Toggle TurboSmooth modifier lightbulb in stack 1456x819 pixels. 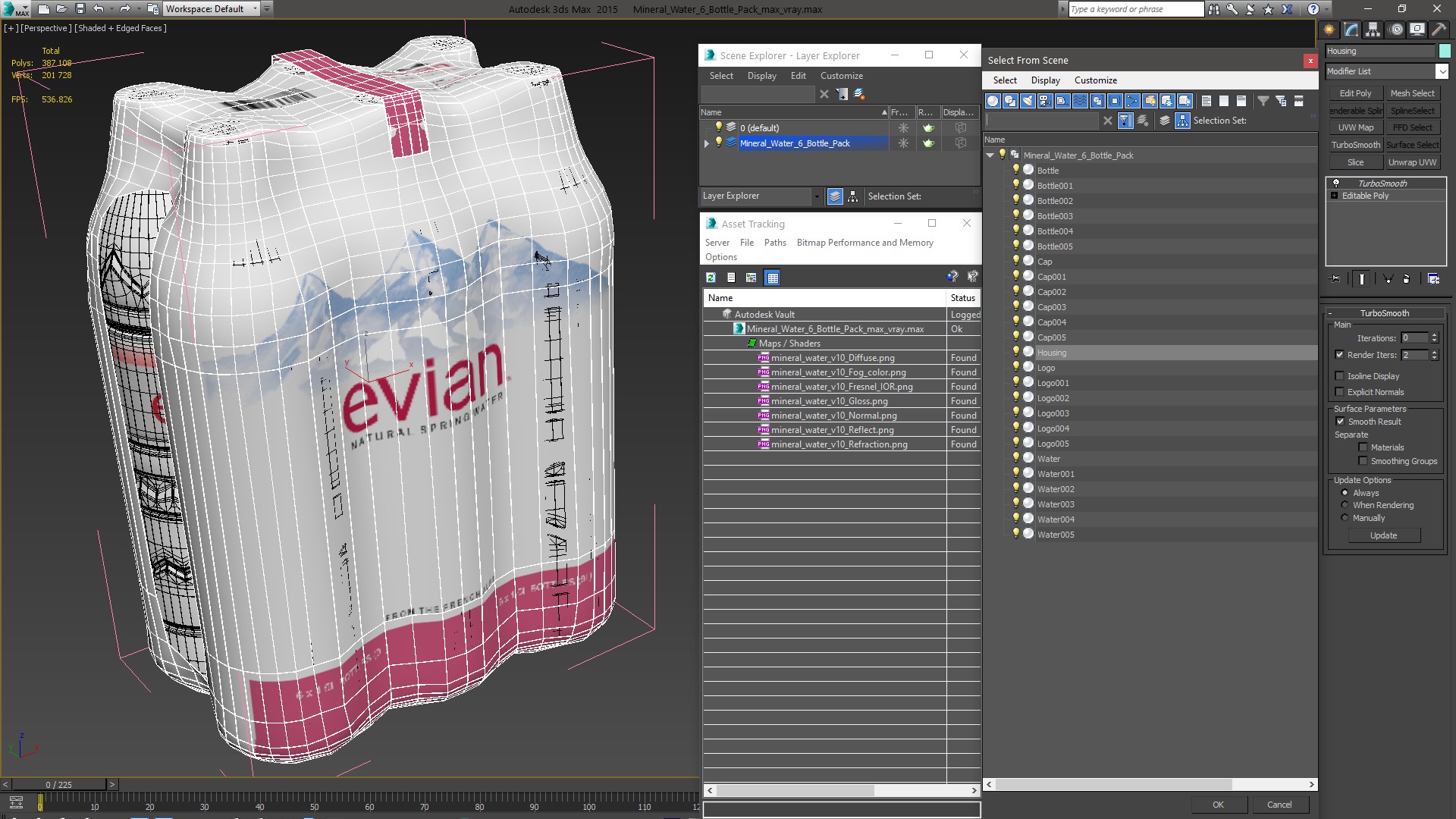[1336, 184]
